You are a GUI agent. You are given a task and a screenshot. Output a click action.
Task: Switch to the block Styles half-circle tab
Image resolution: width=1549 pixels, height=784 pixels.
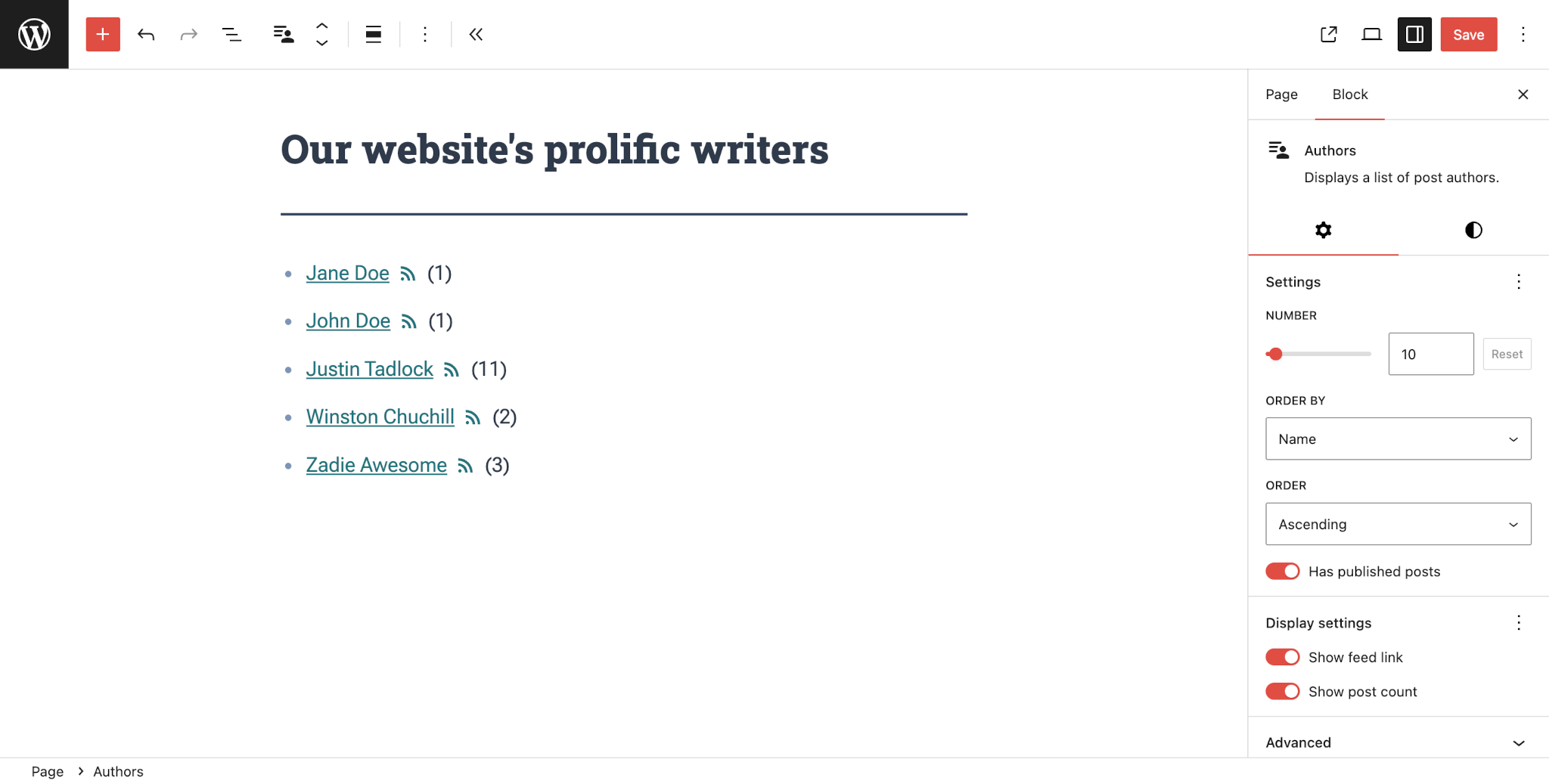[x=1473, y=230]
